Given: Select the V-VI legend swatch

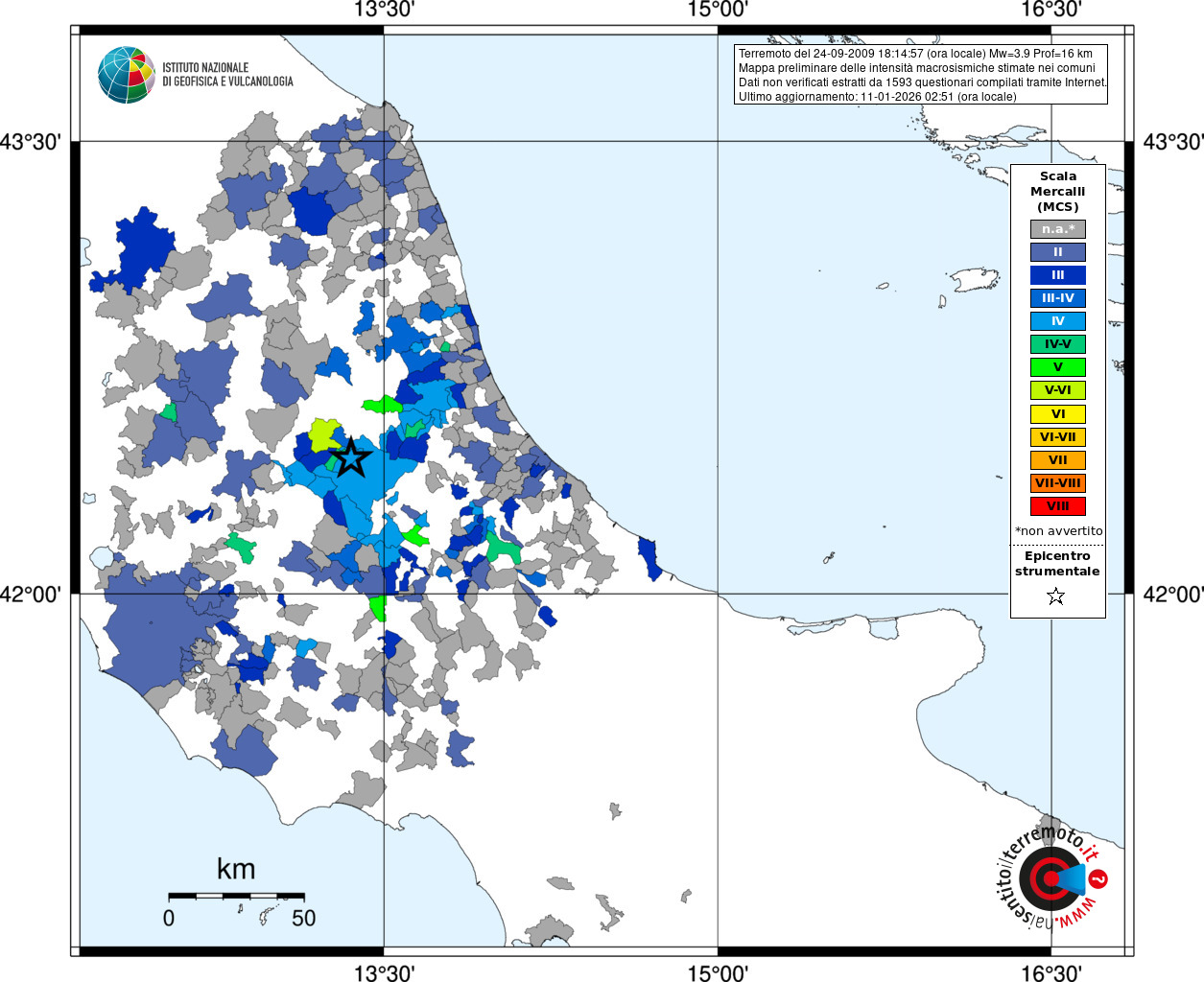Looking at the screenshot, I should (x=1058, y=390).
